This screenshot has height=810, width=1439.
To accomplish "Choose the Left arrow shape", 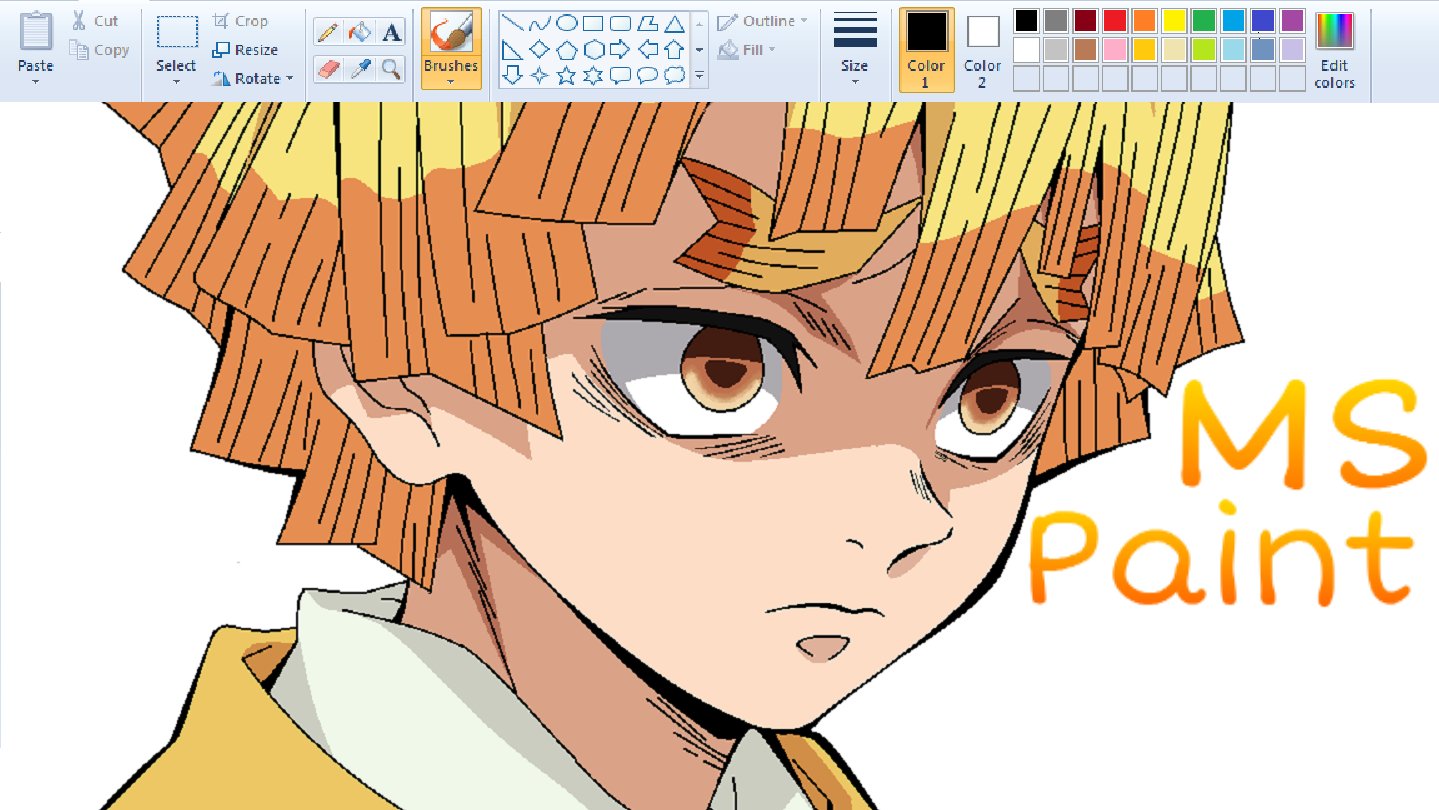I will (647, 49).
